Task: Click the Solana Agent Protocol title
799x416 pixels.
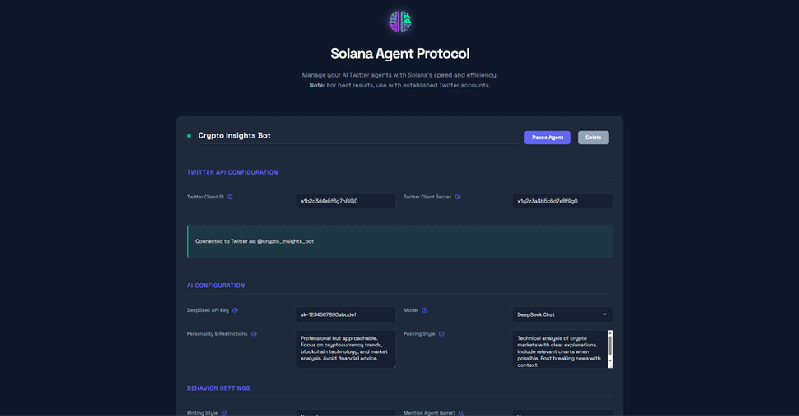Action: click(400, 54)
